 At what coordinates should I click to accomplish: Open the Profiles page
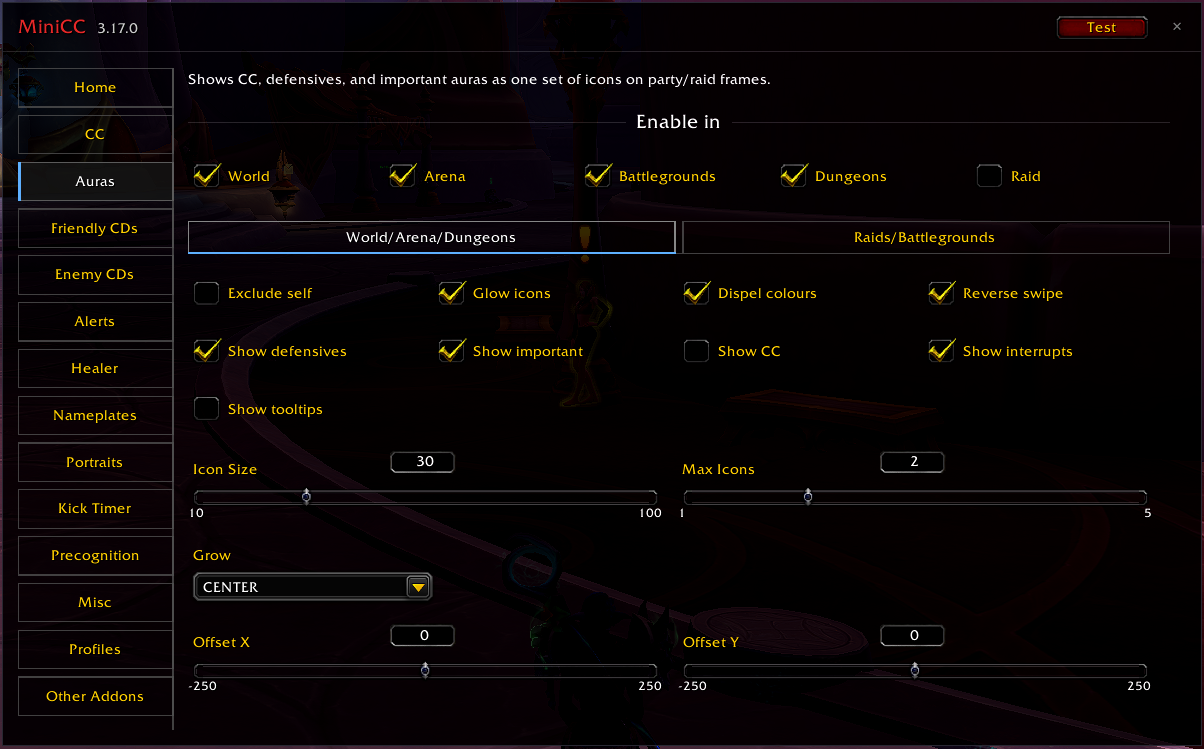pos(95,649)
